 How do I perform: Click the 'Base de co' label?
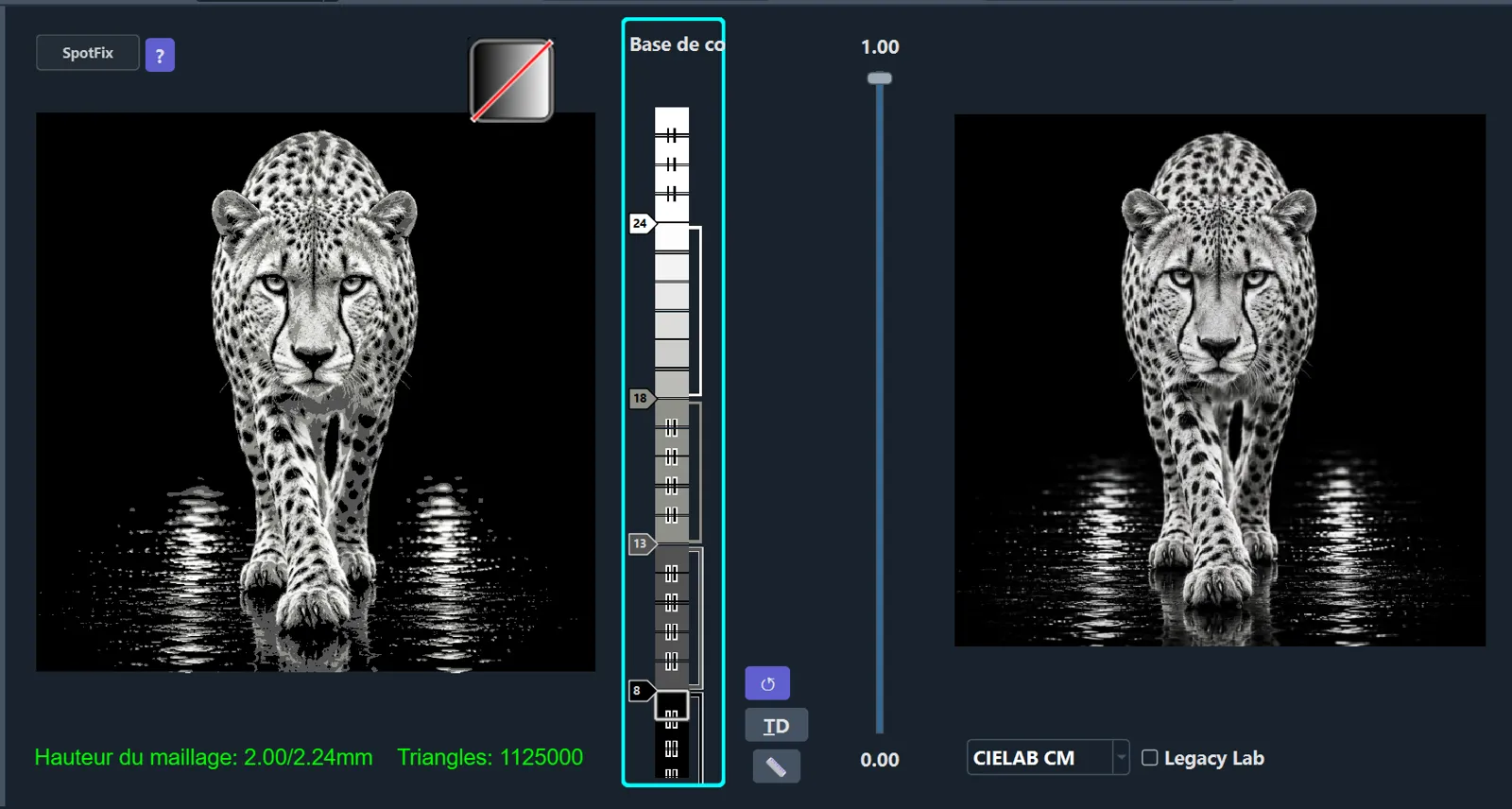pyautogui.click(x=677, y=44)
